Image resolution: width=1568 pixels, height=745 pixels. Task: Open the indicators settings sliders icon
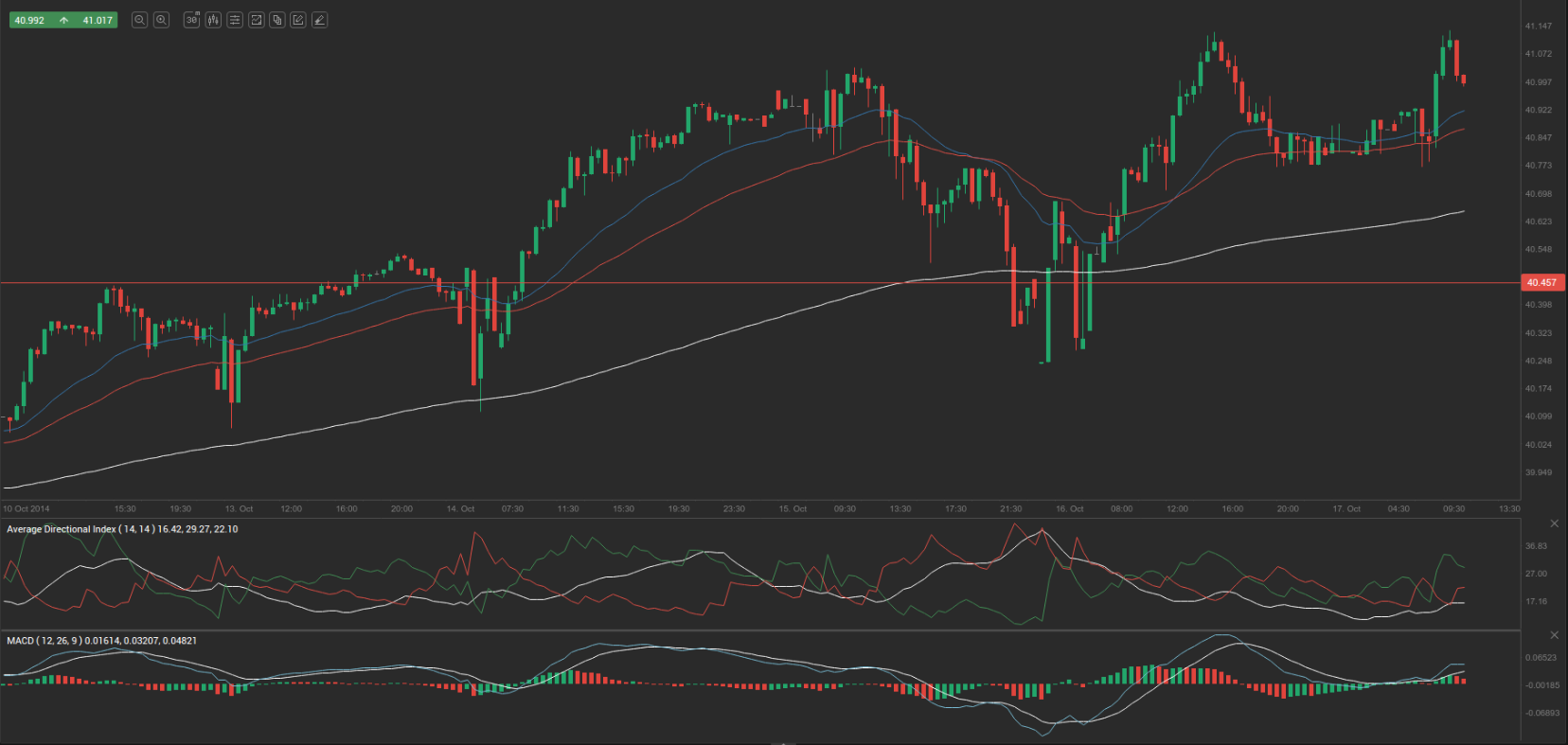pos(235,20)
